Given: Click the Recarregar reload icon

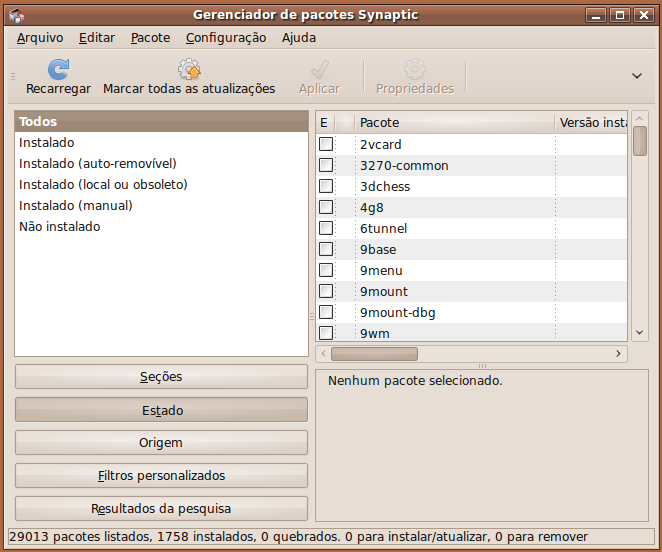Looking at the screenshot, I should tap(58, 69).
